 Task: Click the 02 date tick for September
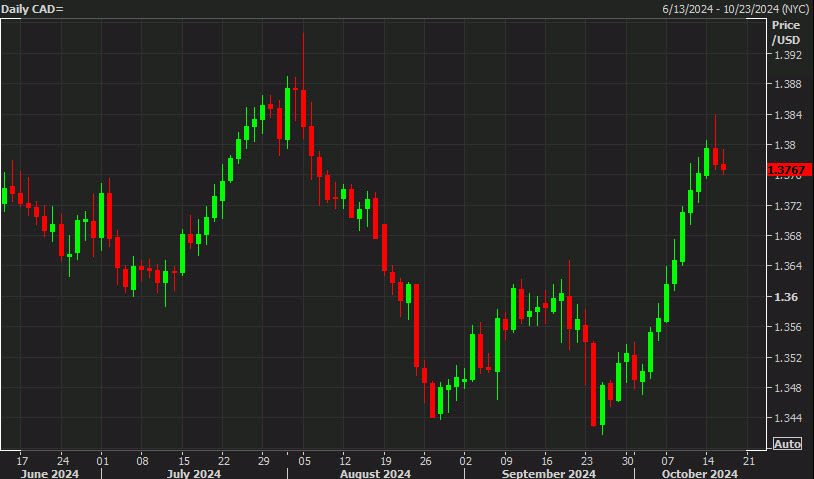pyautogui.click(x=466, y=461)
